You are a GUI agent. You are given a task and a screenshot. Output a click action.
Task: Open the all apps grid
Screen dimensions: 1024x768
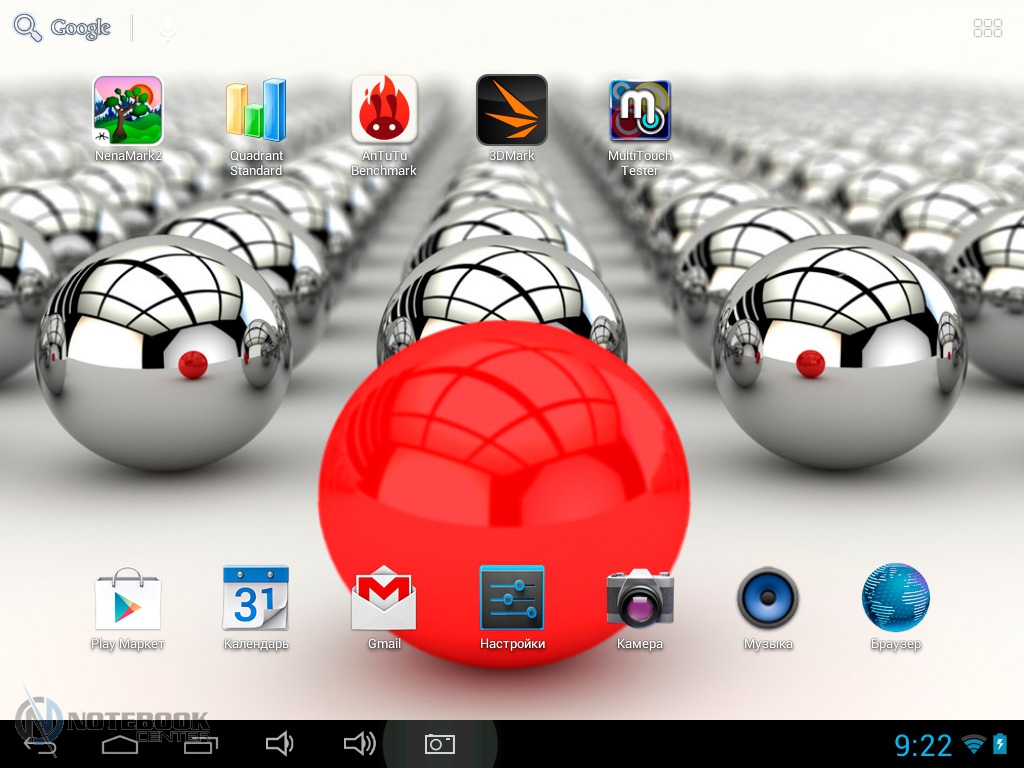point(987,28)
